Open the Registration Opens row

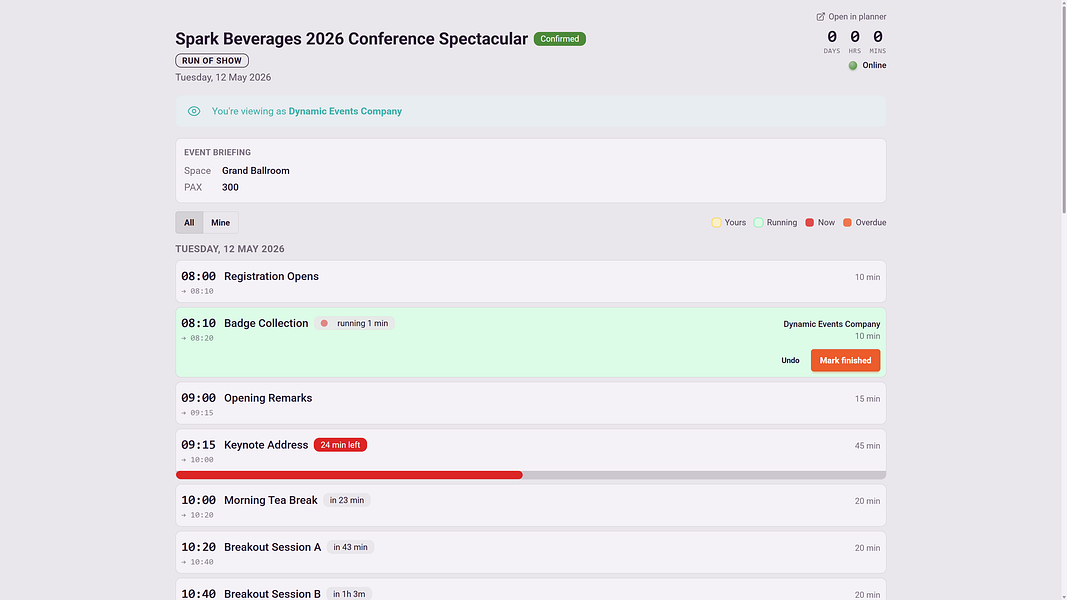point(531,282)
